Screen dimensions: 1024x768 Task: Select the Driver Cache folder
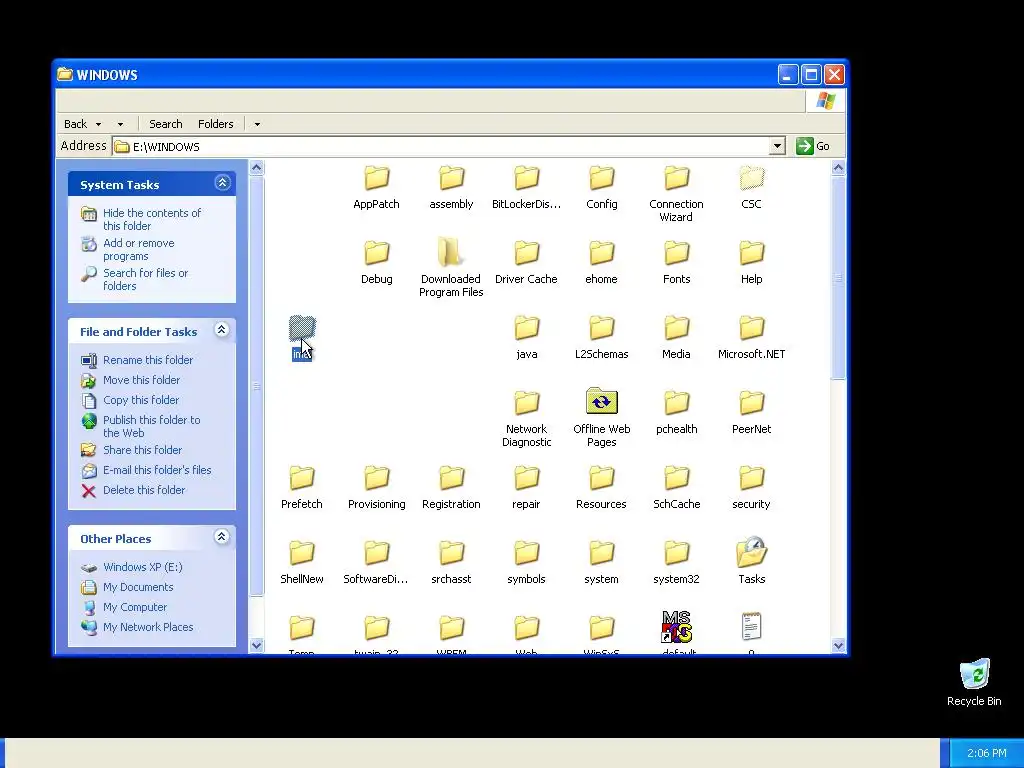pyautogui.click(x=526, y=263)
